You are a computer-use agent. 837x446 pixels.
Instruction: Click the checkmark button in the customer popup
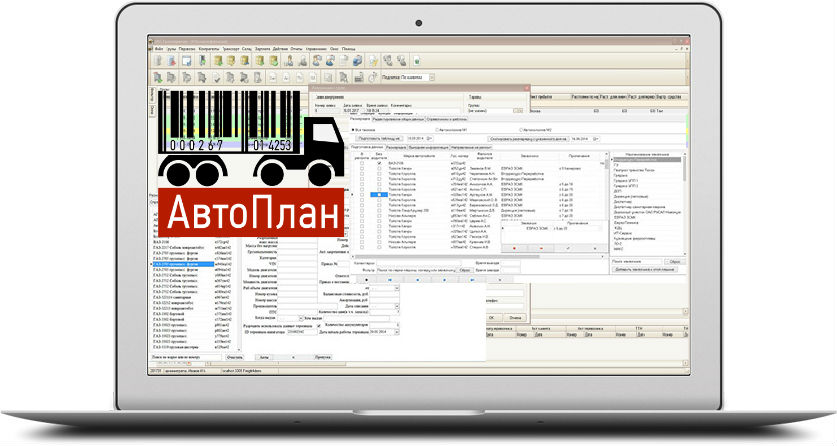568,249
